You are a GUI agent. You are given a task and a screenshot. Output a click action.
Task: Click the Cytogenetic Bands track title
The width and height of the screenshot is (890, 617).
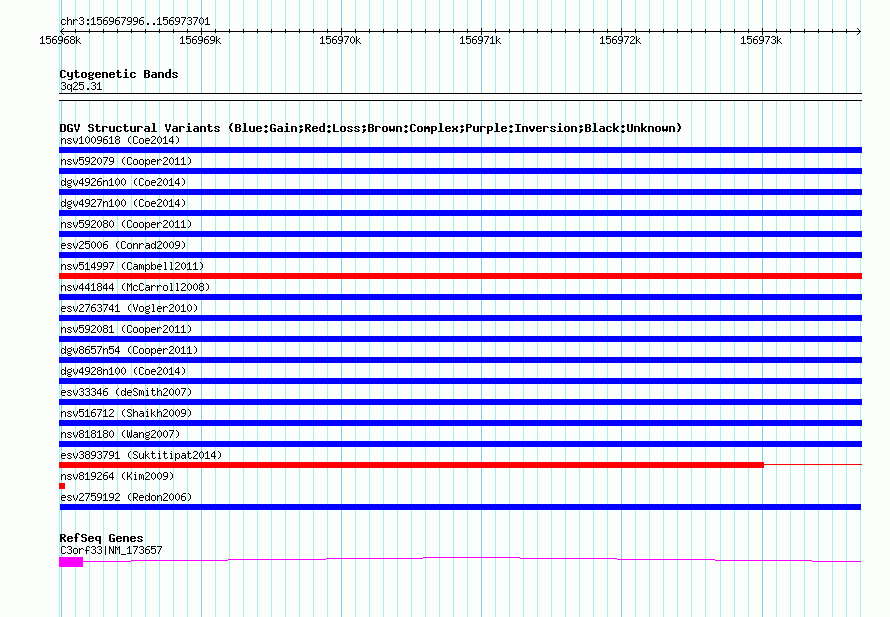(x=118, y=74)
